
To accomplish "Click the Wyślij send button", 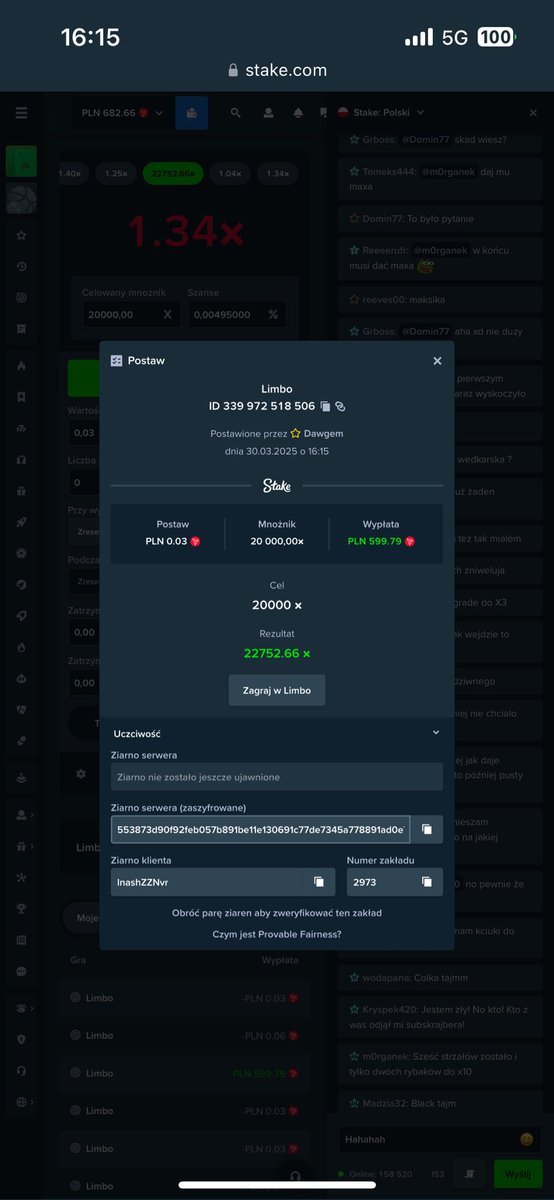I will click(517, 1174).
